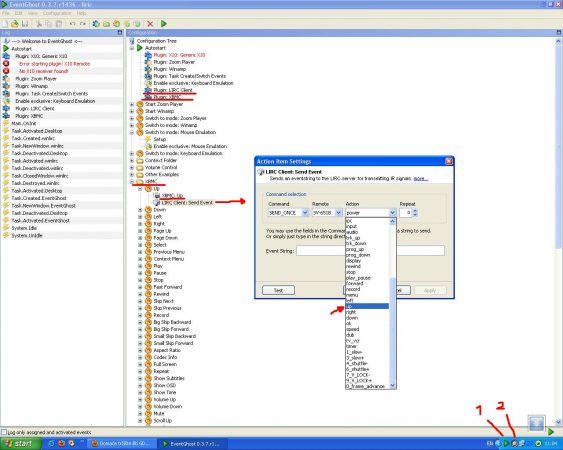Select 'Plugin: LIRC Client' in Configuration tree

click(x=173, y=90)
